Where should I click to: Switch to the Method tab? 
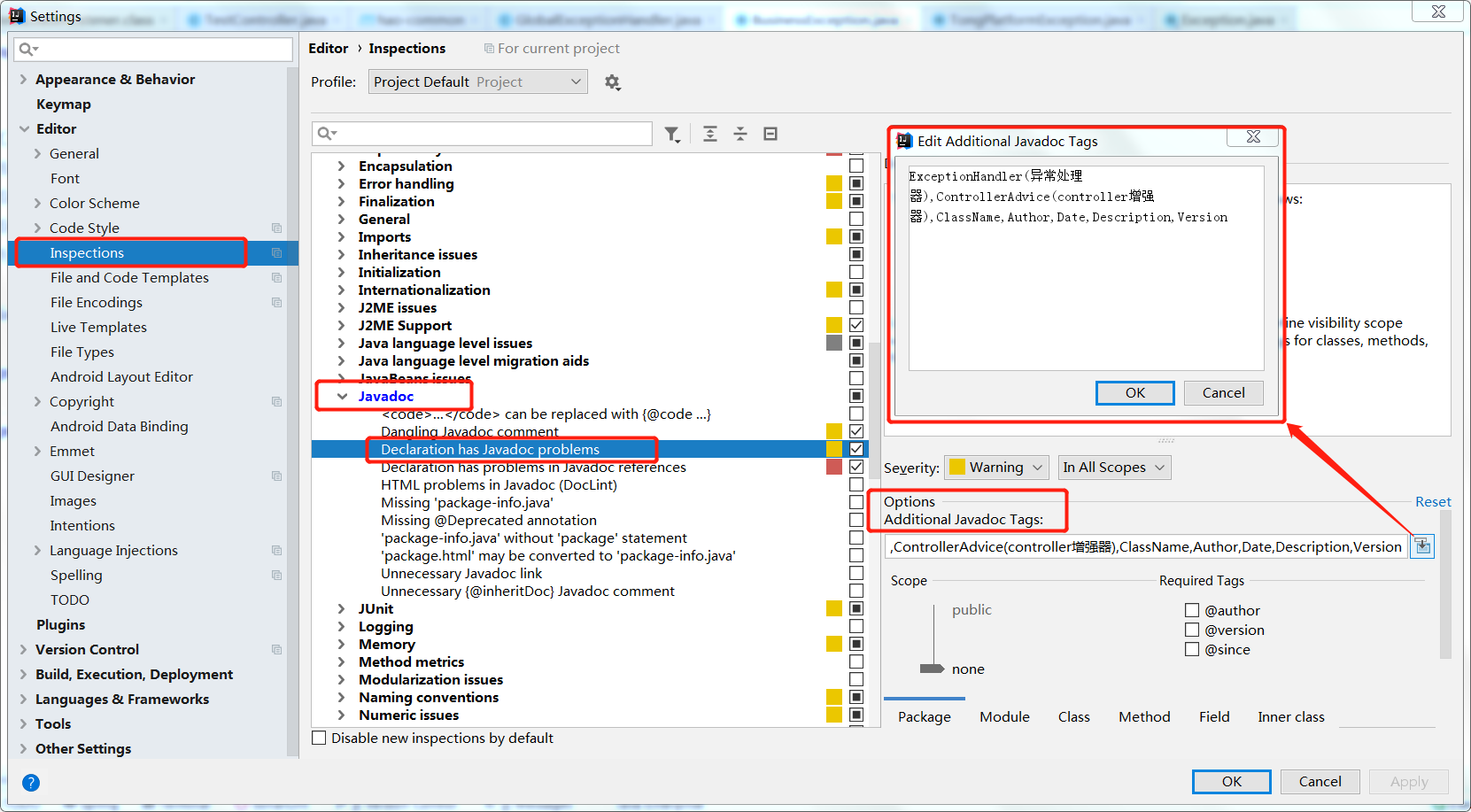1144,716
